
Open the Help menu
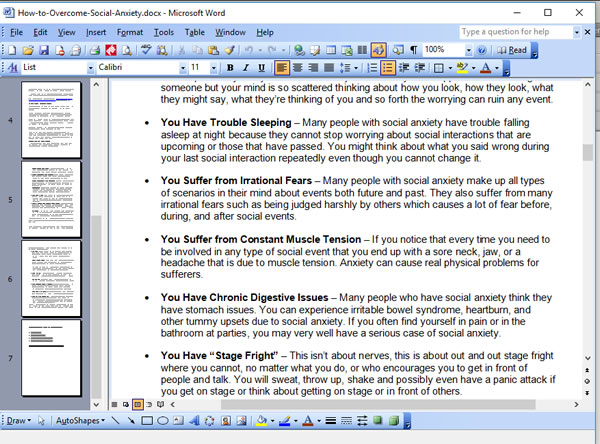point(265,33)
